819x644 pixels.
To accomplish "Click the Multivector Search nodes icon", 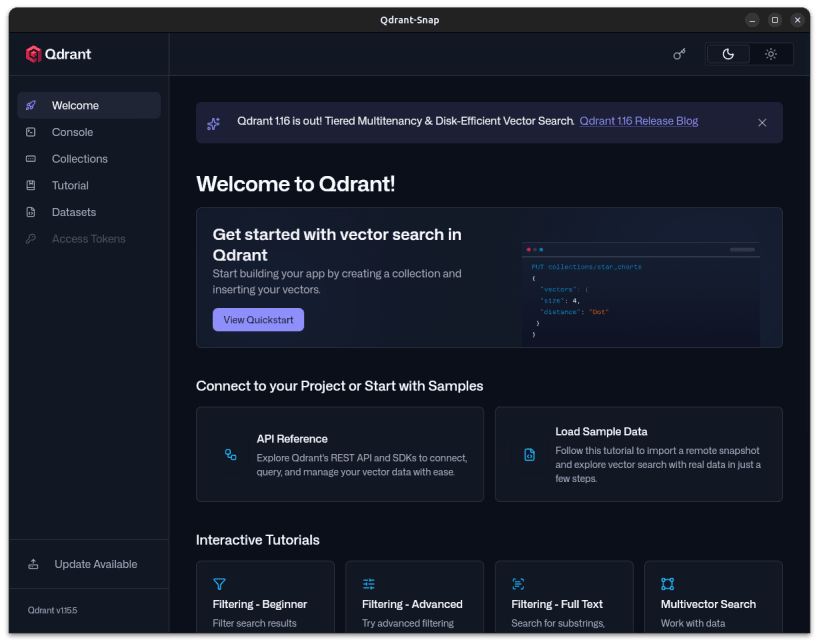I will coord(668,583).
